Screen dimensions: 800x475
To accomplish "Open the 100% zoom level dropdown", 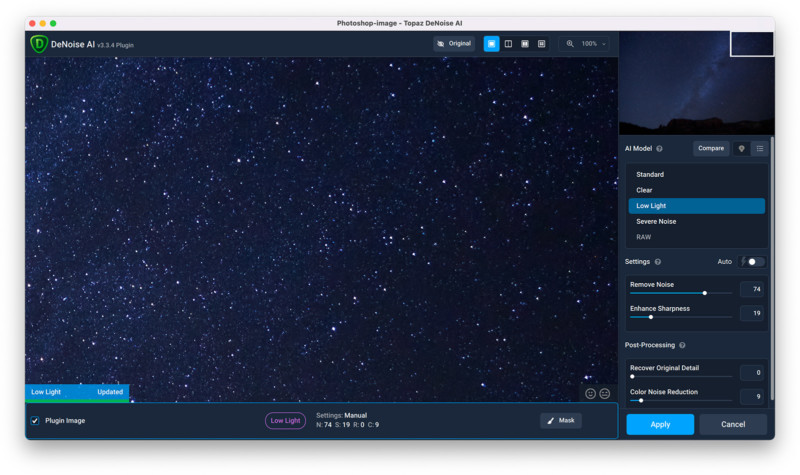I will coord(585,44).
